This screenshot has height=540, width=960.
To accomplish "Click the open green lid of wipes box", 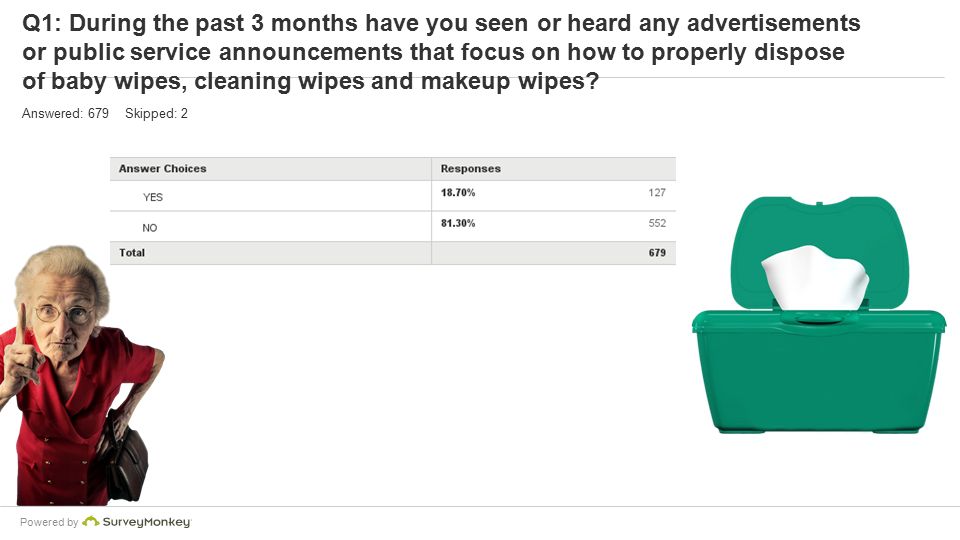I will [x=819, y=252].
